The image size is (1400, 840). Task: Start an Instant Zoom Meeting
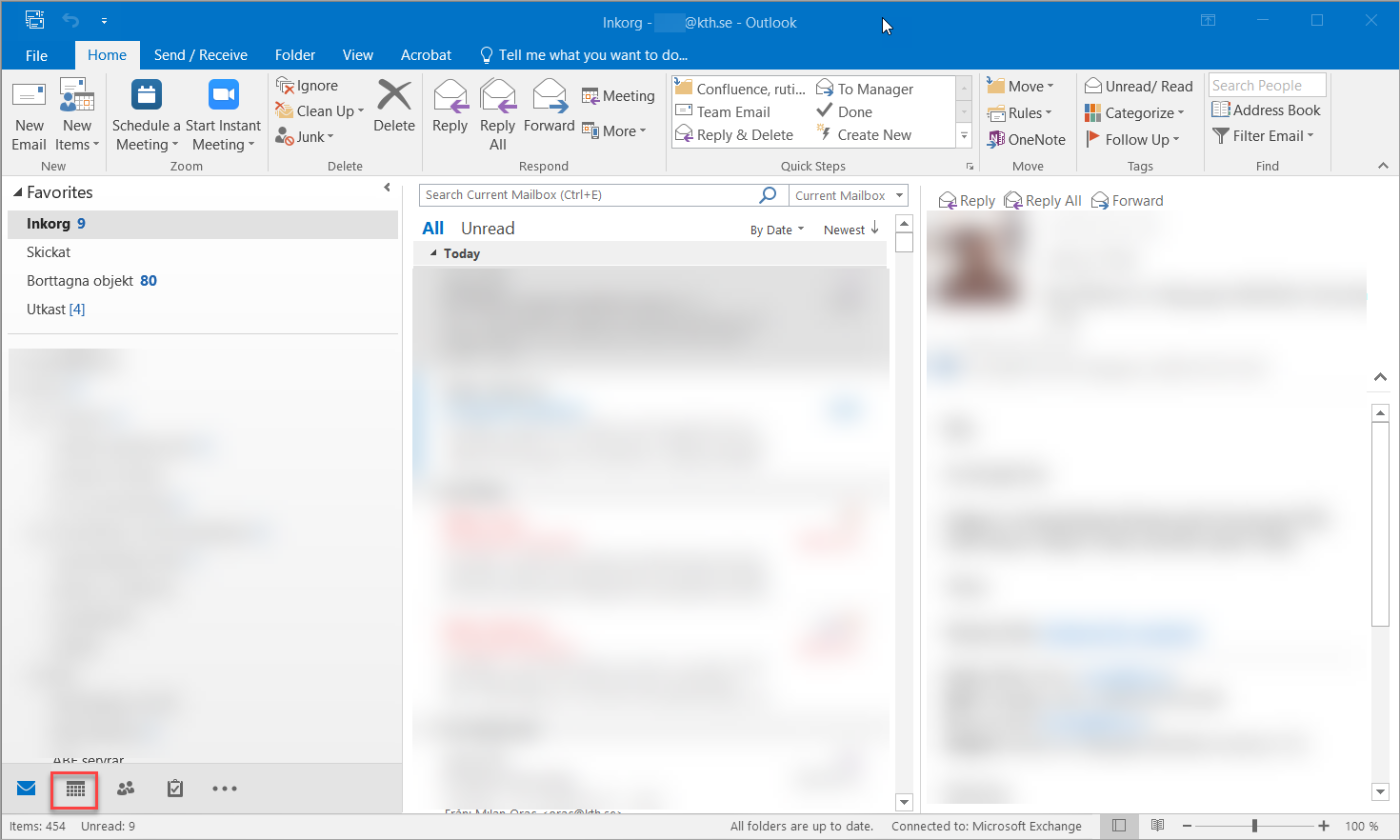(x=223, y=114)
